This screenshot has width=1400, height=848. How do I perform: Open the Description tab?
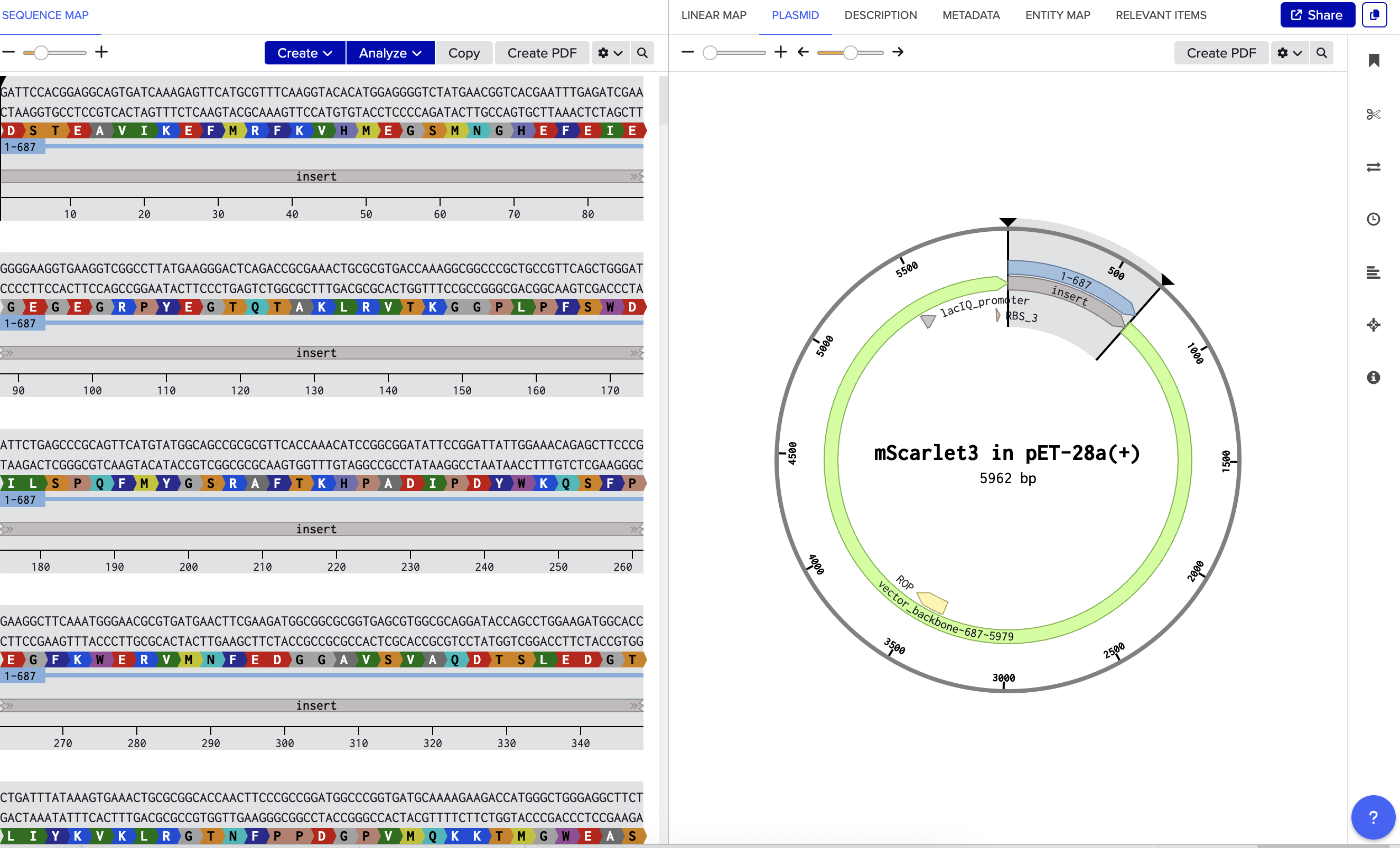880,15
